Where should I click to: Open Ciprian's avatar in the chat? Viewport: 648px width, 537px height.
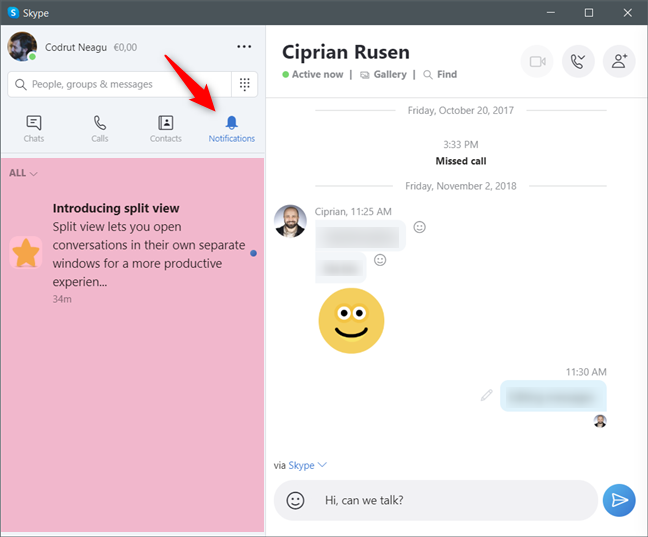(290, 221)
